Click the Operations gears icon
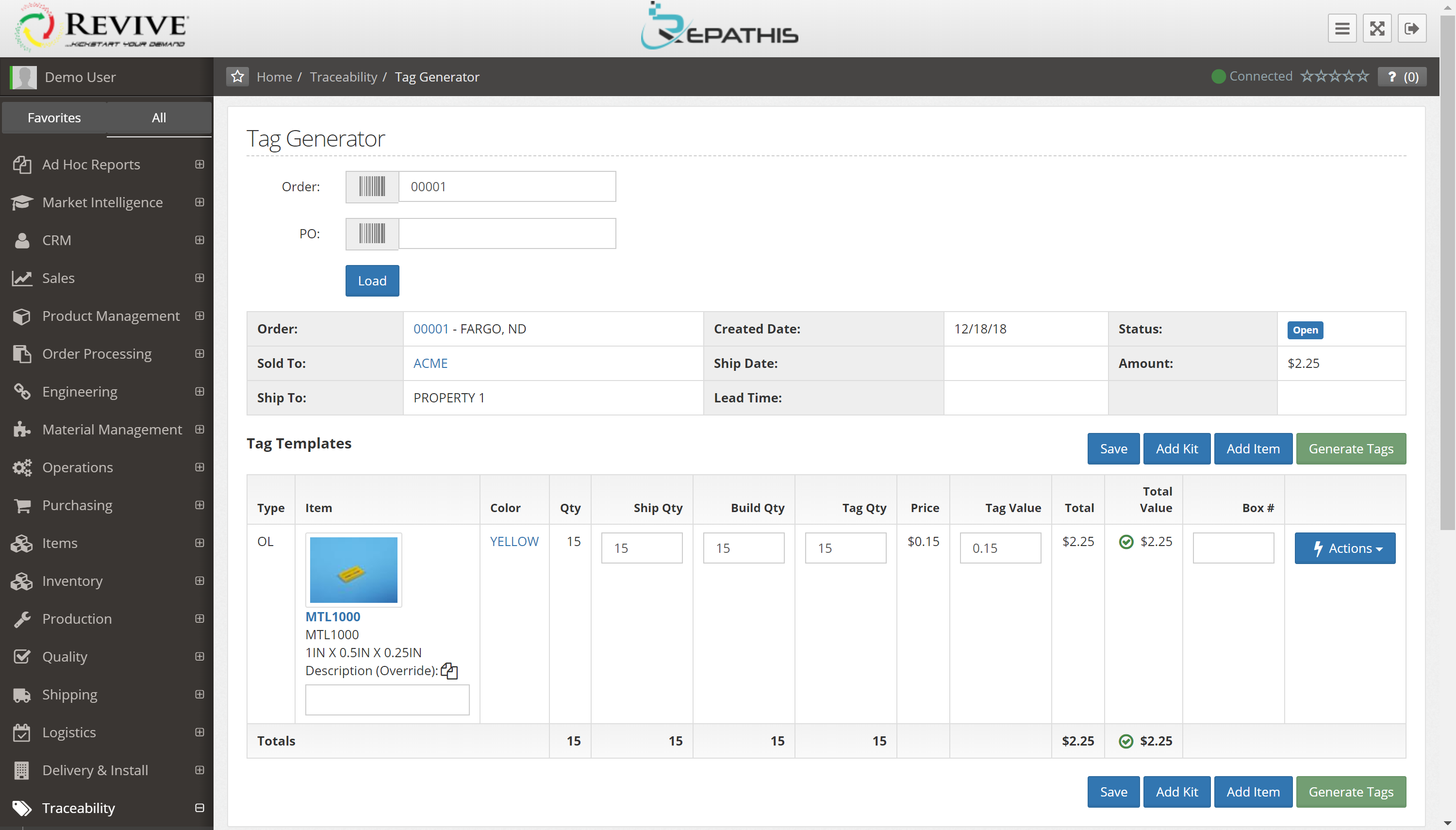This screenshot has width=1456, height=830. (22, 467)
